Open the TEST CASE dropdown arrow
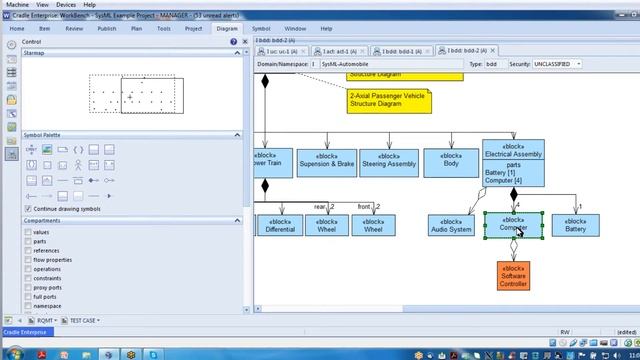 [98, 321]
